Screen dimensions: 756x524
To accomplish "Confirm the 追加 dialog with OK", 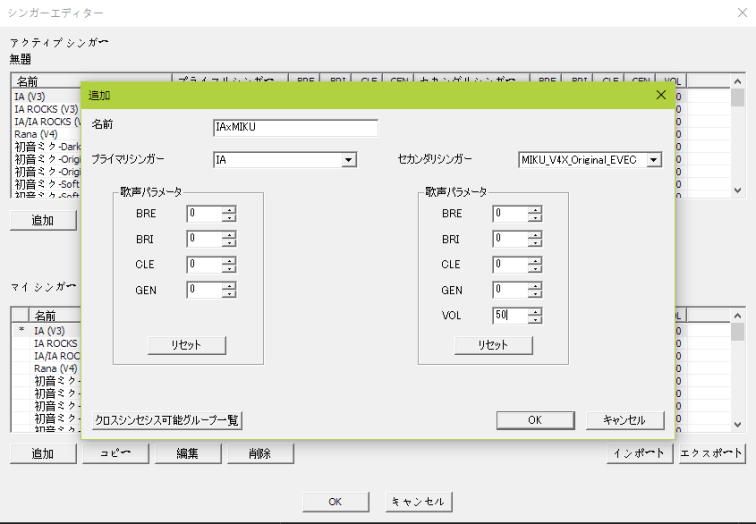I will coord(535,420).
